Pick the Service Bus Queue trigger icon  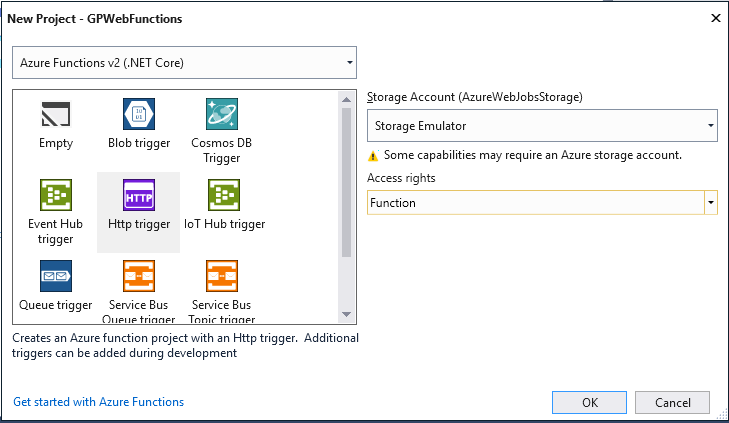click(139, 276)
